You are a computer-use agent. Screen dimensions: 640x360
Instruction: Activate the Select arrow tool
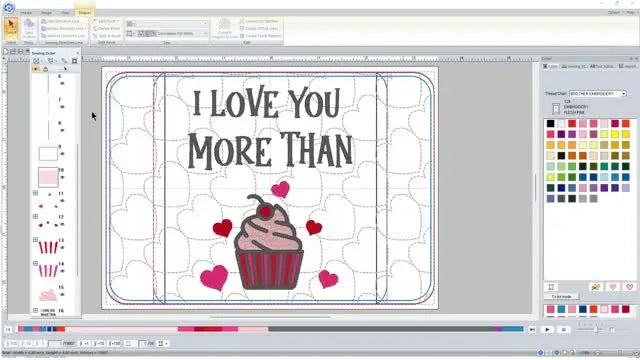coord(11,28)
